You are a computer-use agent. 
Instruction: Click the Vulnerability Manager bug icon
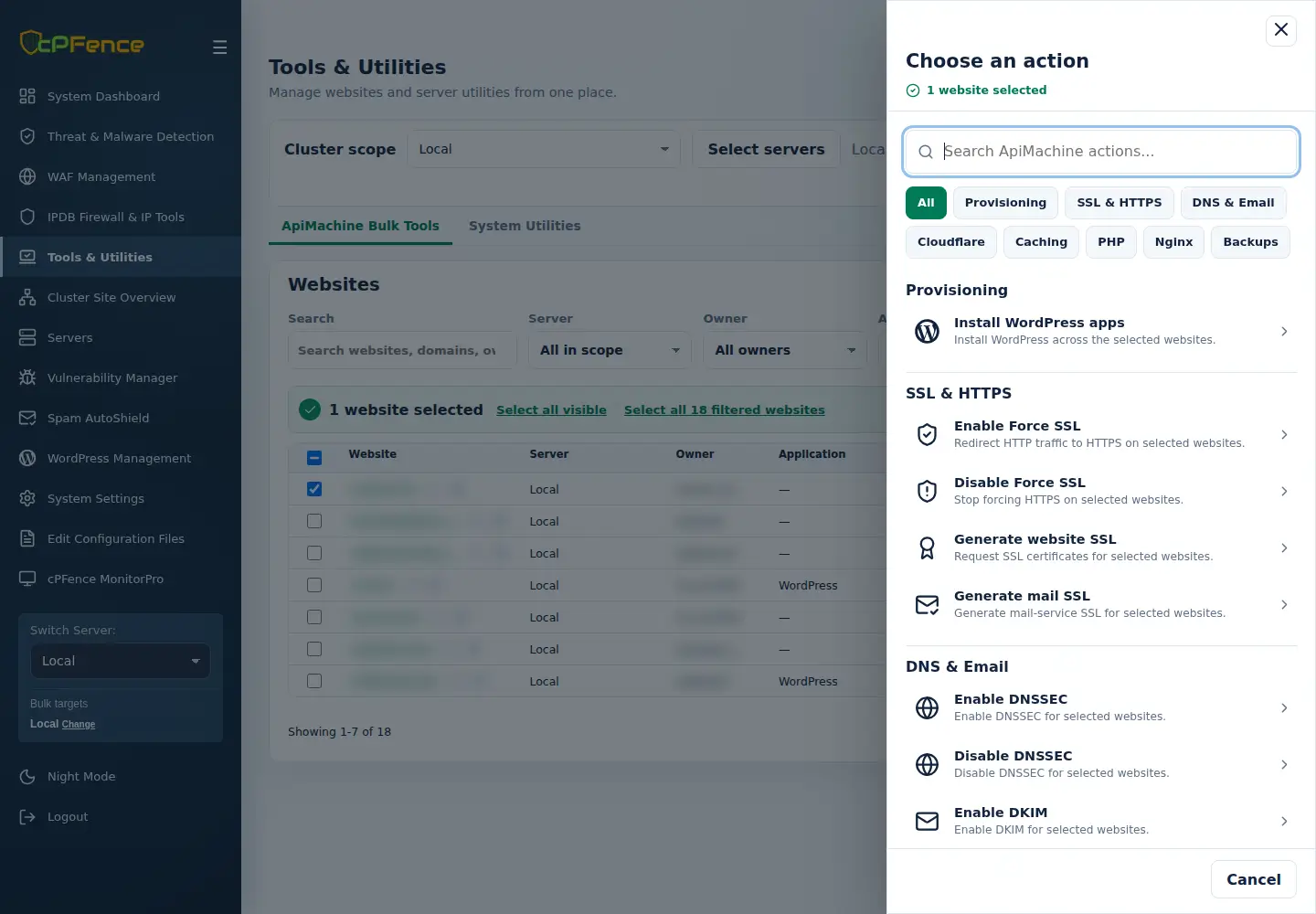(x=27, y=377)
